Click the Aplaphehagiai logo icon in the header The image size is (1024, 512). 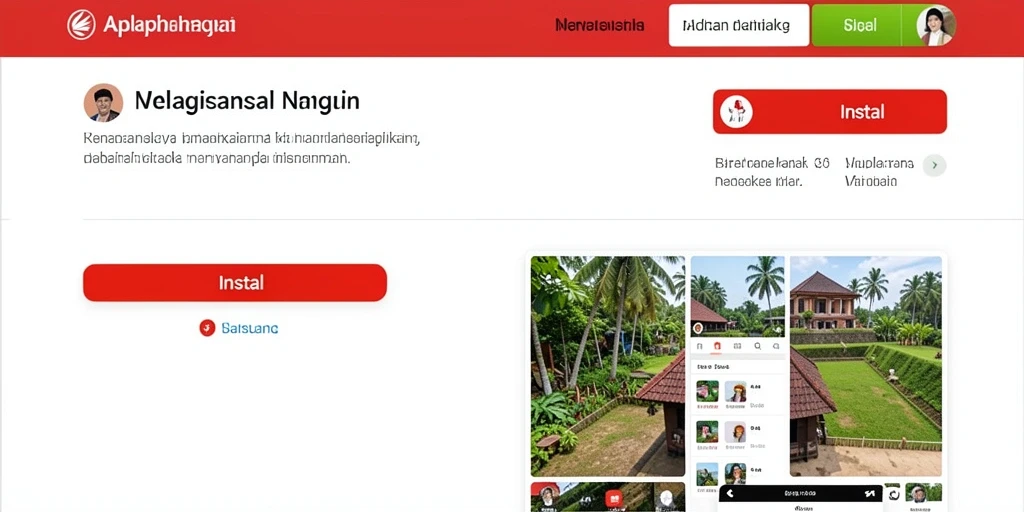pyautogui.click(x=82, y=25)
